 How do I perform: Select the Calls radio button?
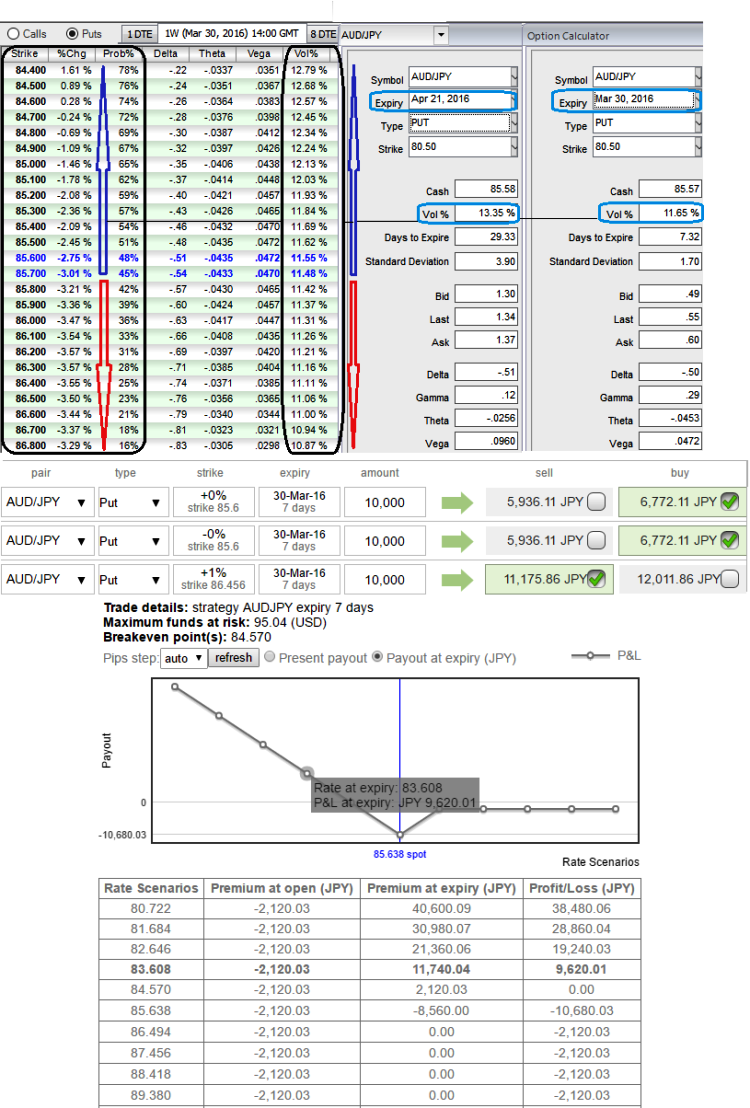(13, 33)
